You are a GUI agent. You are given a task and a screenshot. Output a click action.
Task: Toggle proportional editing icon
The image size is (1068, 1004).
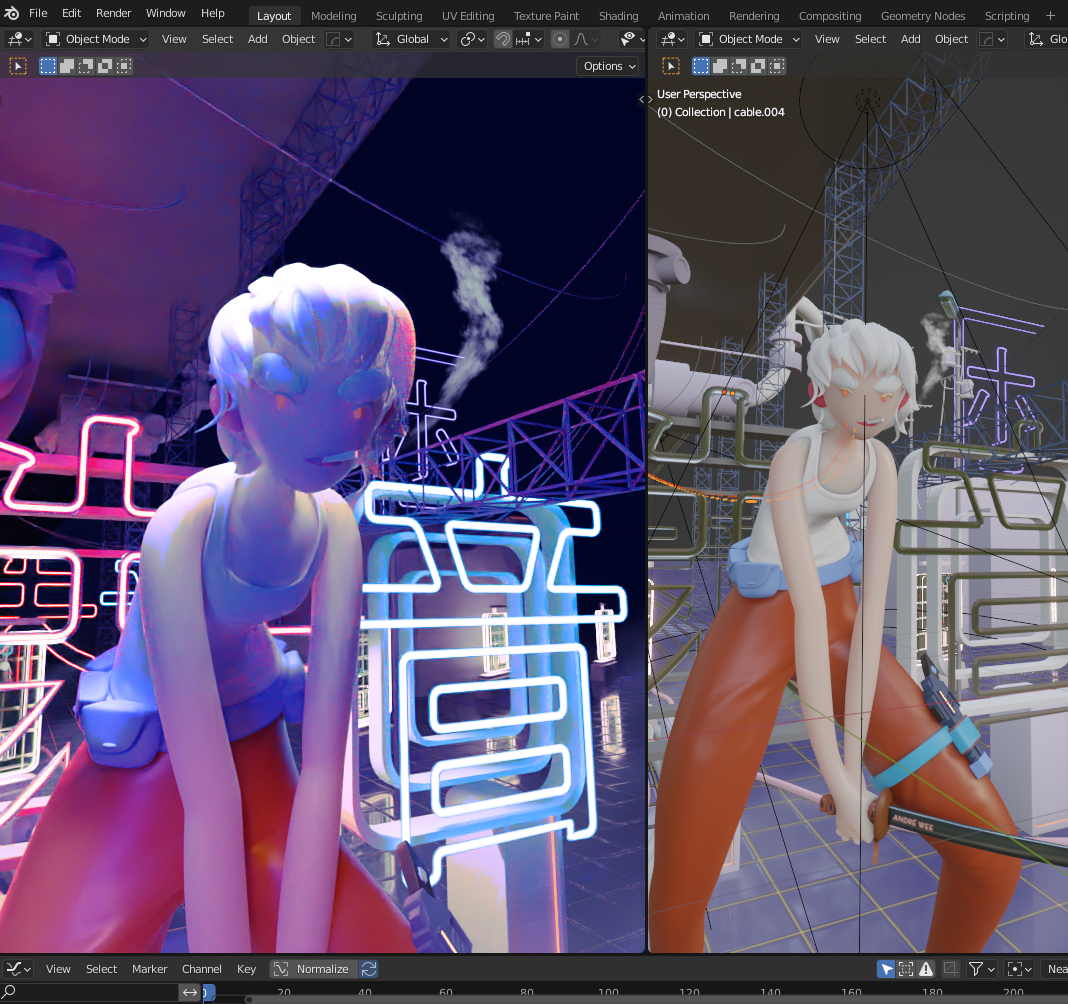coord(560,39)
